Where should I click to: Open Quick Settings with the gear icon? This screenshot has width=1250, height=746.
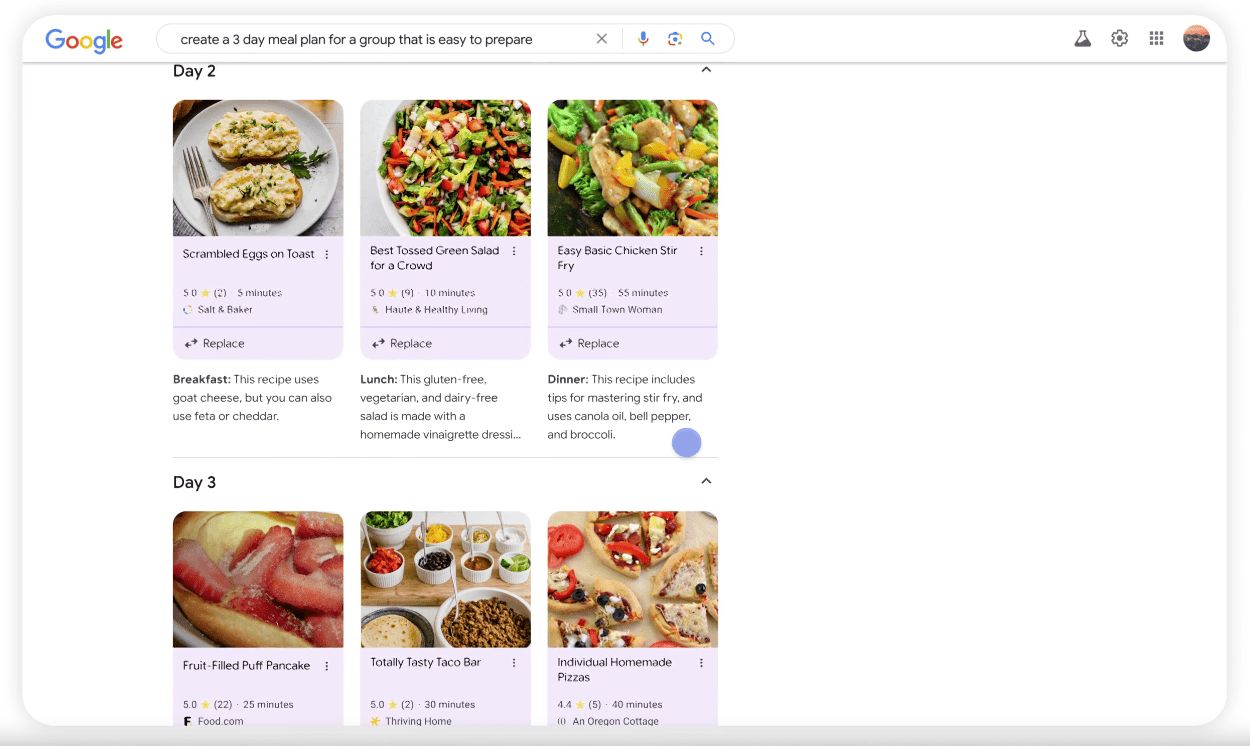[1120, 38]
